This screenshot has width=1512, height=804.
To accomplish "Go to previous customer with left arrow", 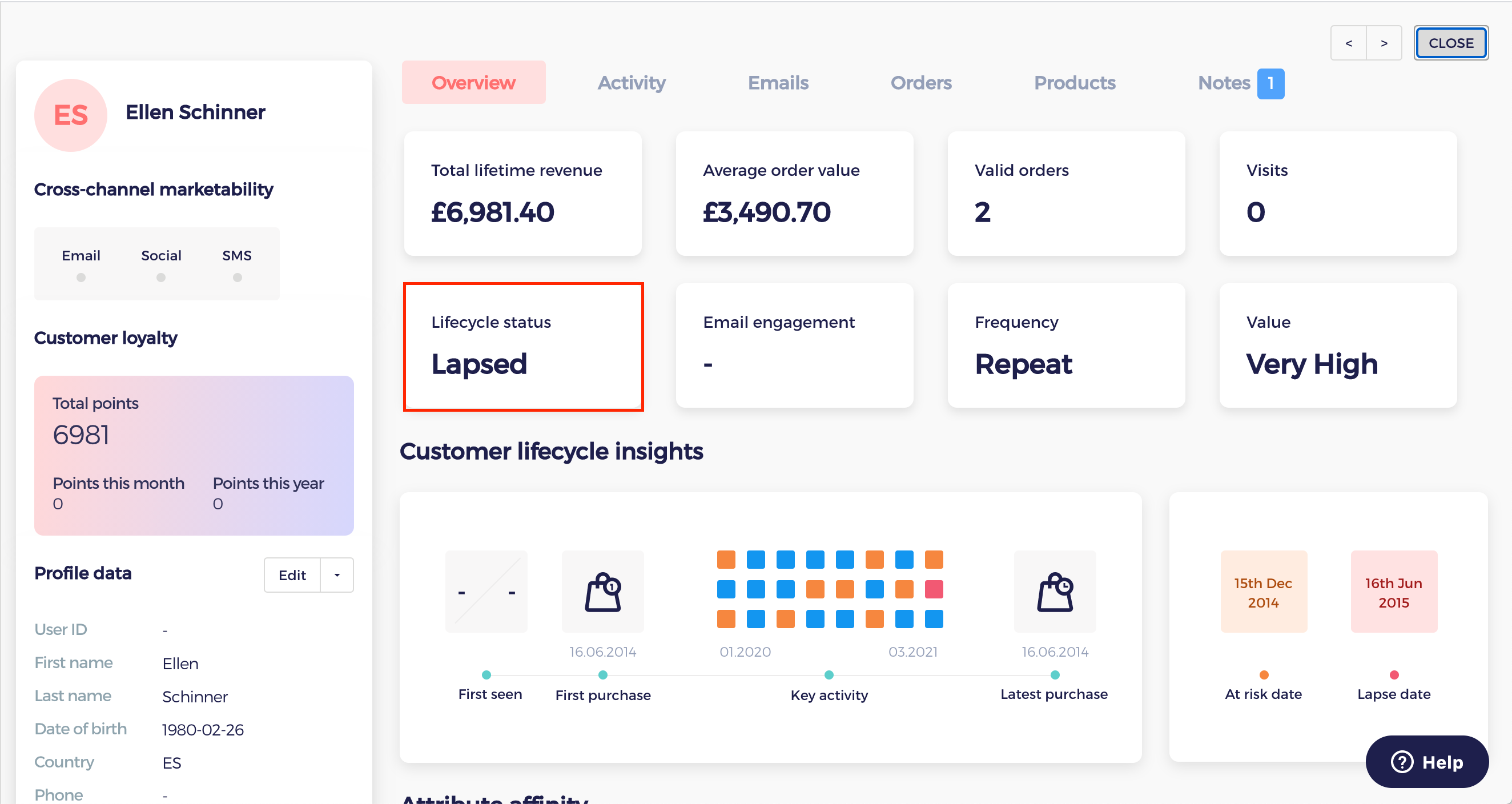I will pyautogui.click(x=1349, y=43).
